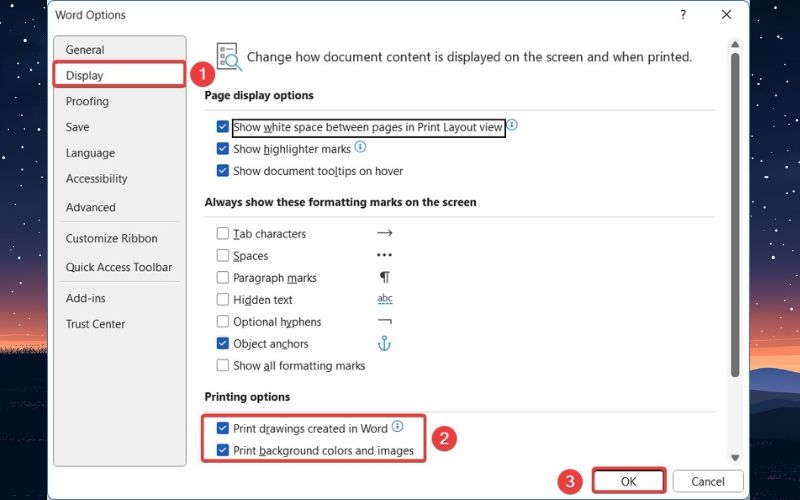Image resolution: width=800 pixels, height=500 pixels.
Task: Toggle Show white space between pages checkbox
Action: 222,127
